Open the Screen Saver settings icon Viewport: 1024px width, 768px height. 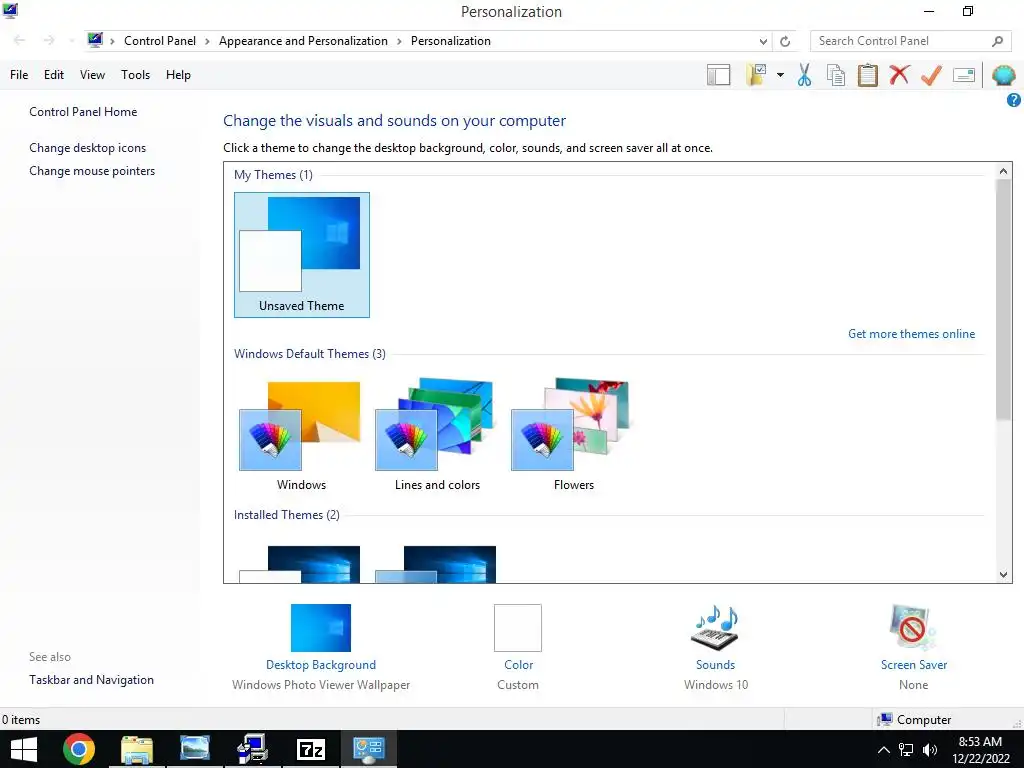[x=913, y=628]
